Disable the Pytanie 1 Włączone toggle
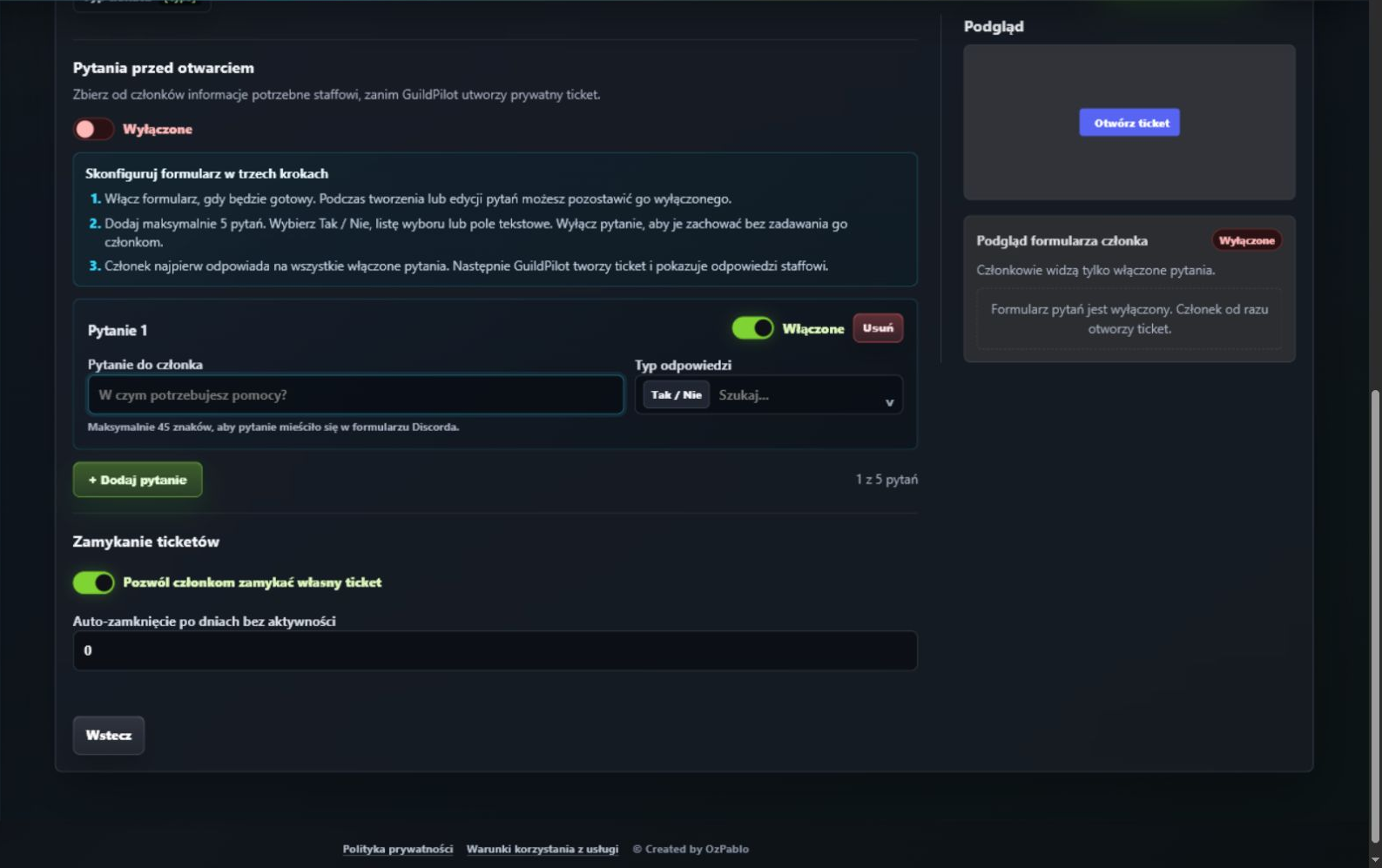The image size is (1382, 868). [x=752, y=328]
